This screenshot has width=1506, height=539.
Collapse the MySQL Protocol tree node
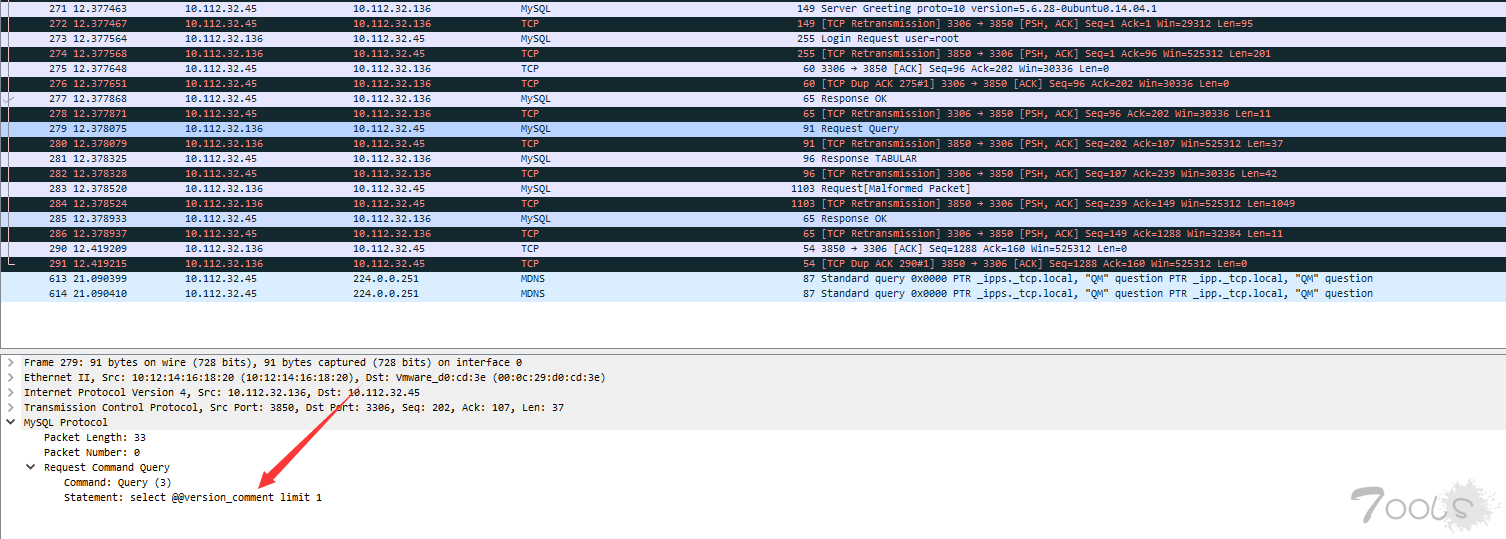click(x=10, y=422)
